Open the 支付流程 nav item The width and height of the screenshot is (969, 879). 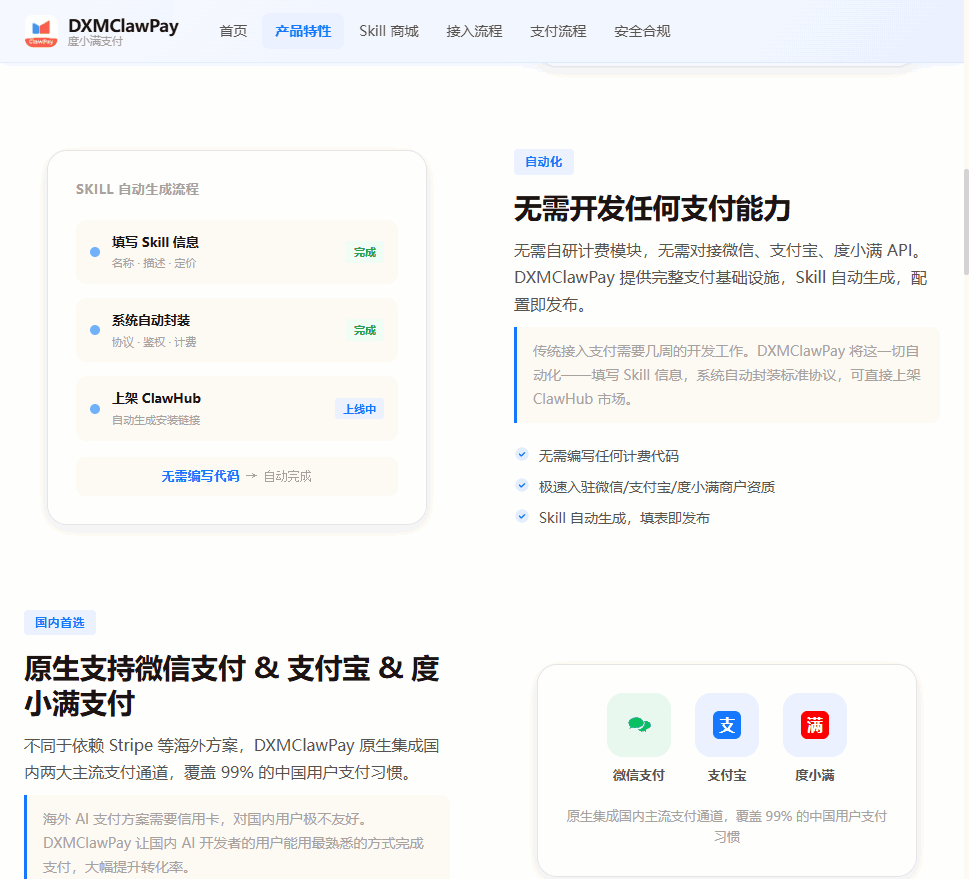tap(558, 31)
